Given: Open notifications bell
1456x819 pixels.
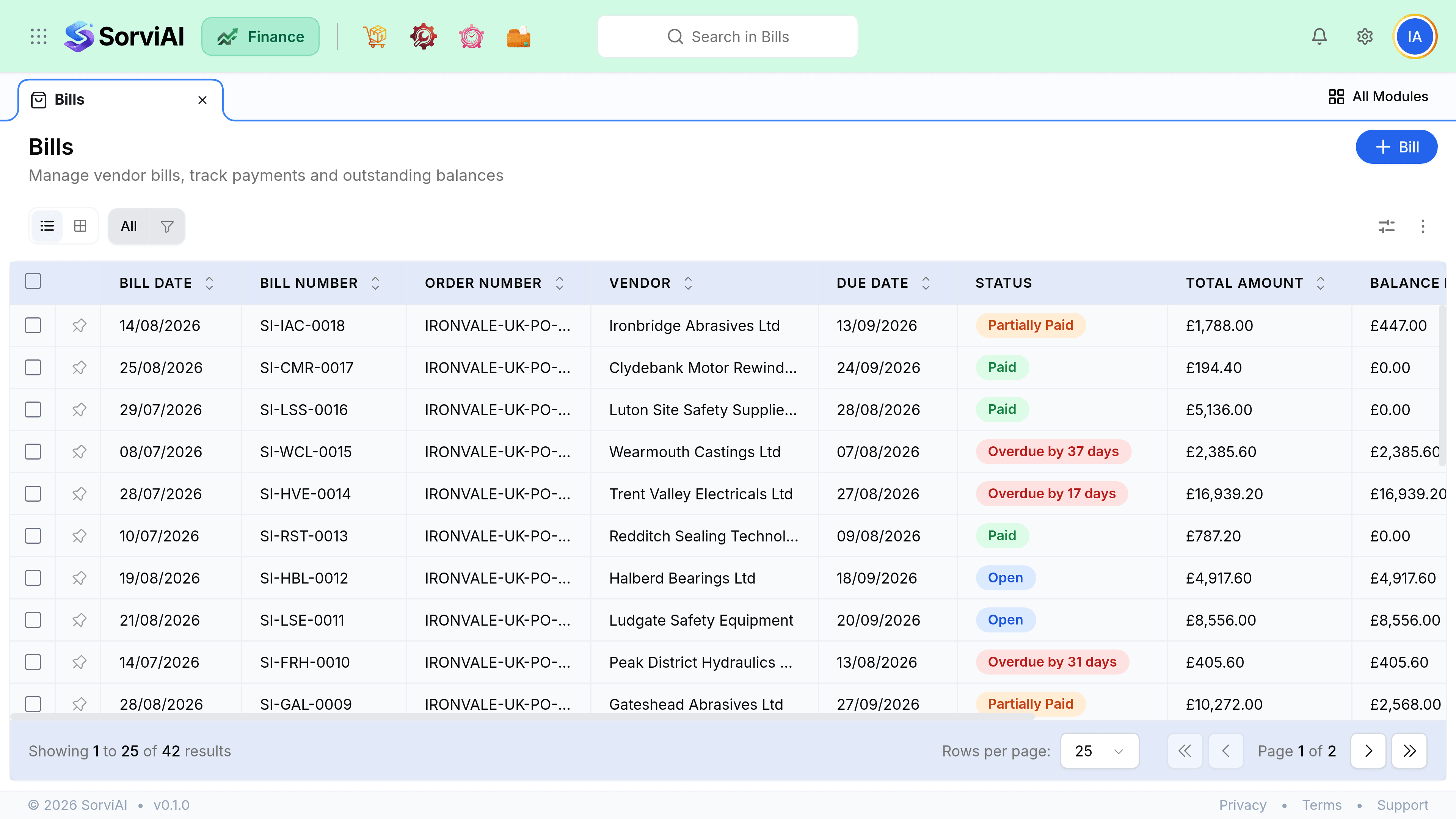Looking at the screenshot, I should tap(1319, 37).
